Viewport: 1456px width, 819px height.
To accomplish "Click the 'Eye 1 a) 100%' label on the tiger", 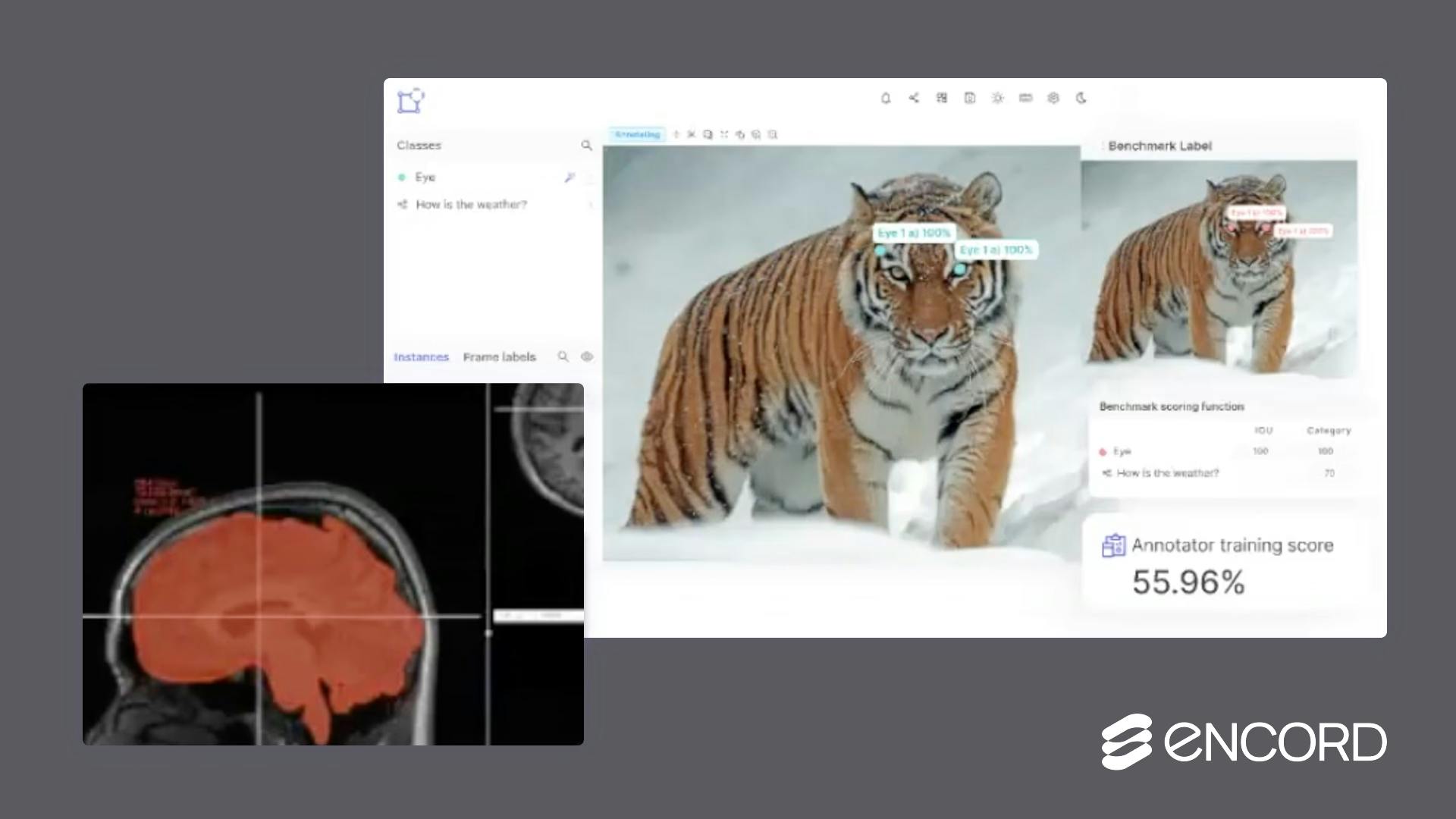I will (x=913, y=234).
